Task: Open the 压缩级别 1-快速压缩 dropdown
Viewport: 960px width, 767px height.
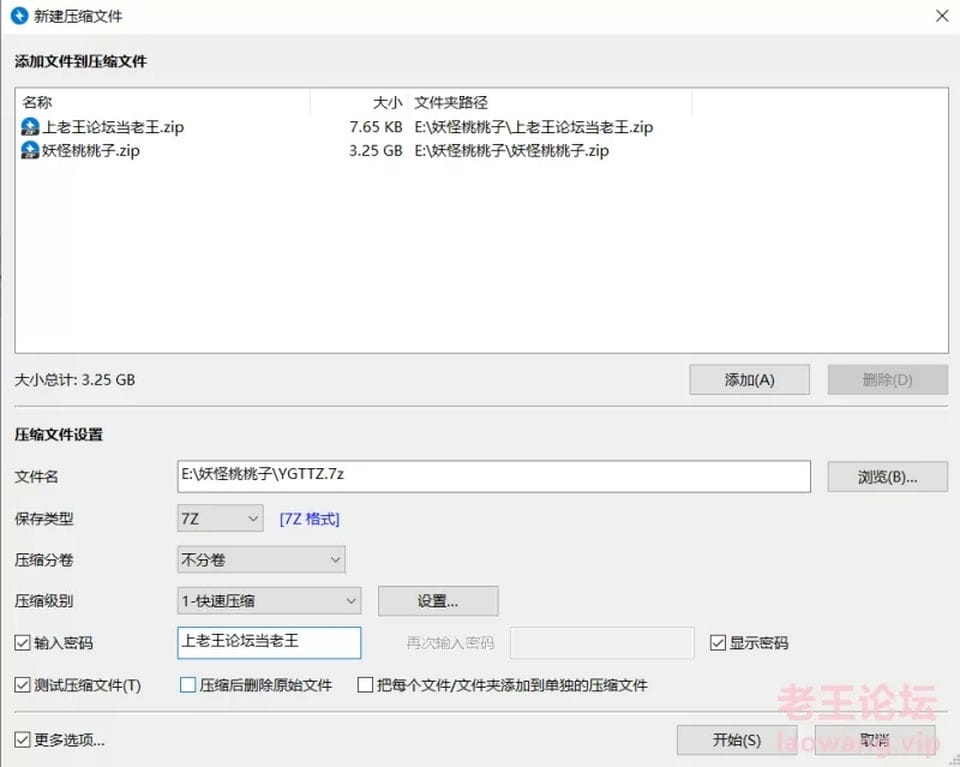Action: pos(269,601)
